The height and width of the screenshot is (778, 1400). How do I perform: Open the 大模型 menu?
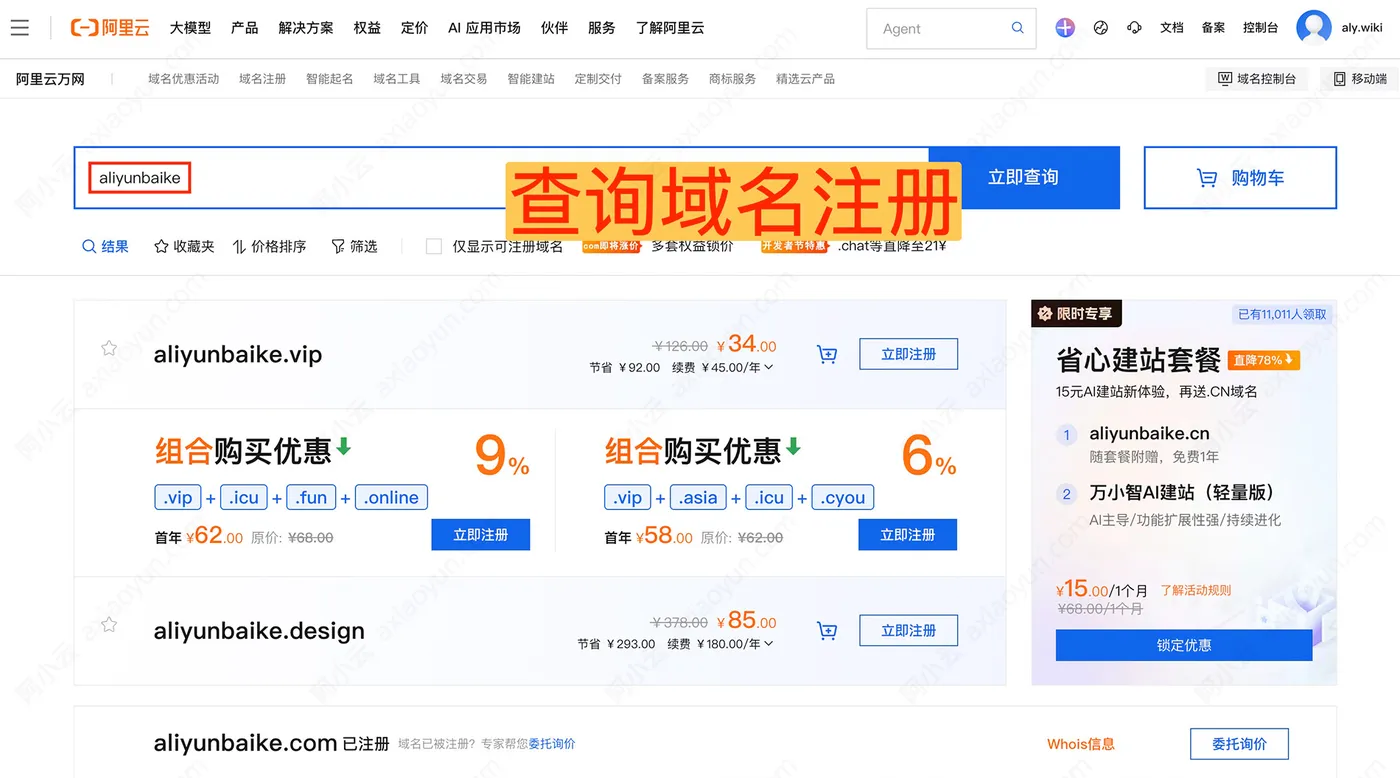190,28
